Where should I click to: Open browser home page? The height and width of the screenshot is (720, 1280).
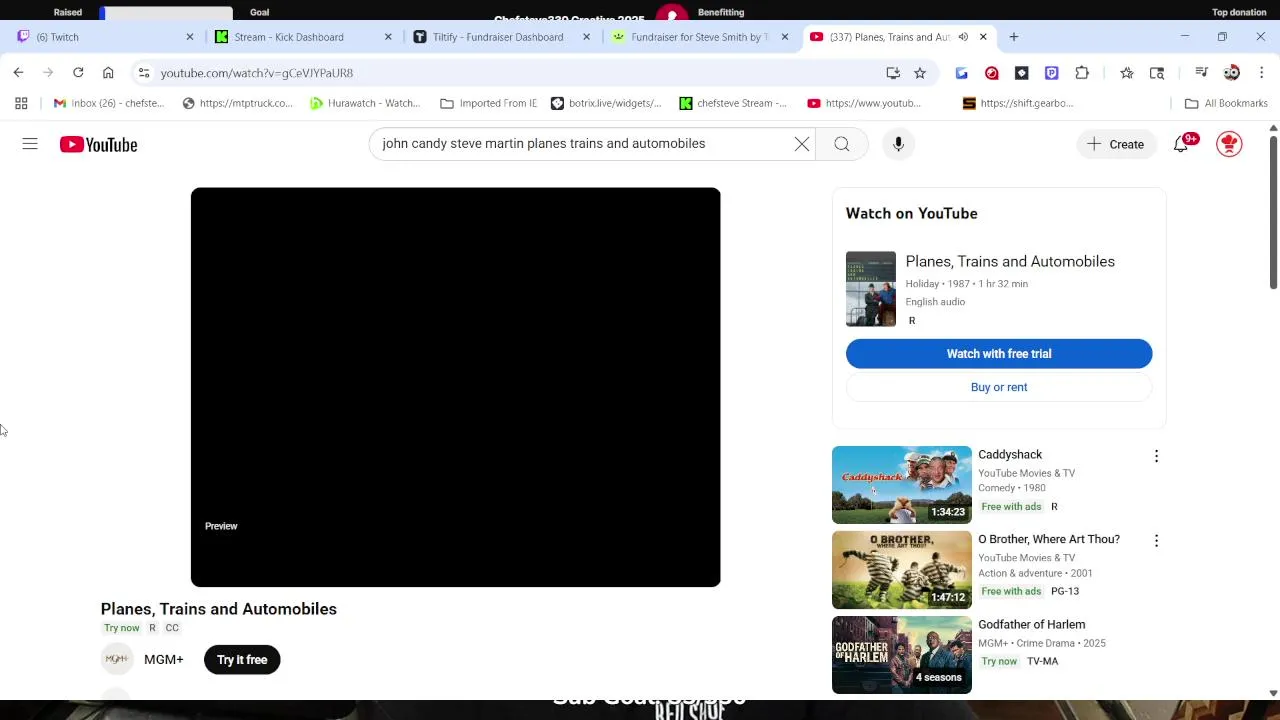[108, 73]
